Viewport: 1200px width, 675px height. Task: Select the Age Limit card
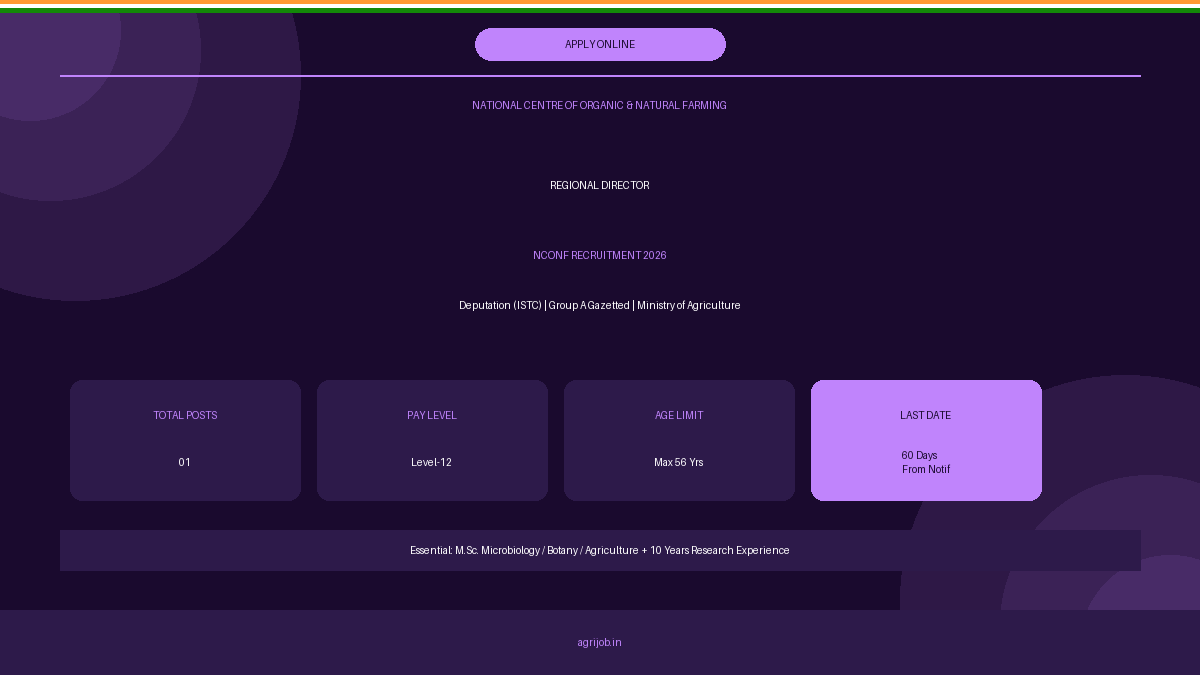pos(679,440)
